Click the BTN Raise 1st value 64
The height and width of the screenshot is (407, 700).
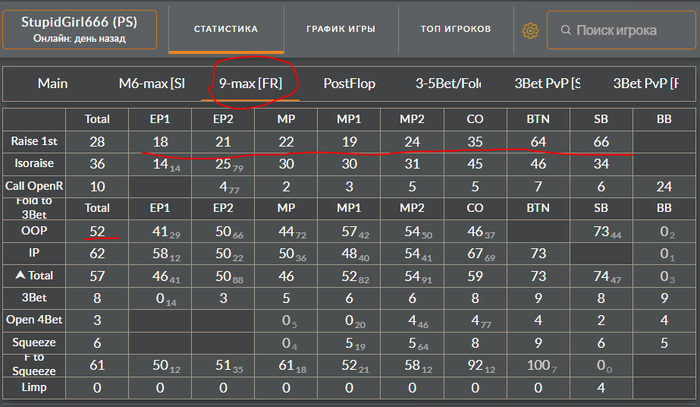[x=538, y=142]
